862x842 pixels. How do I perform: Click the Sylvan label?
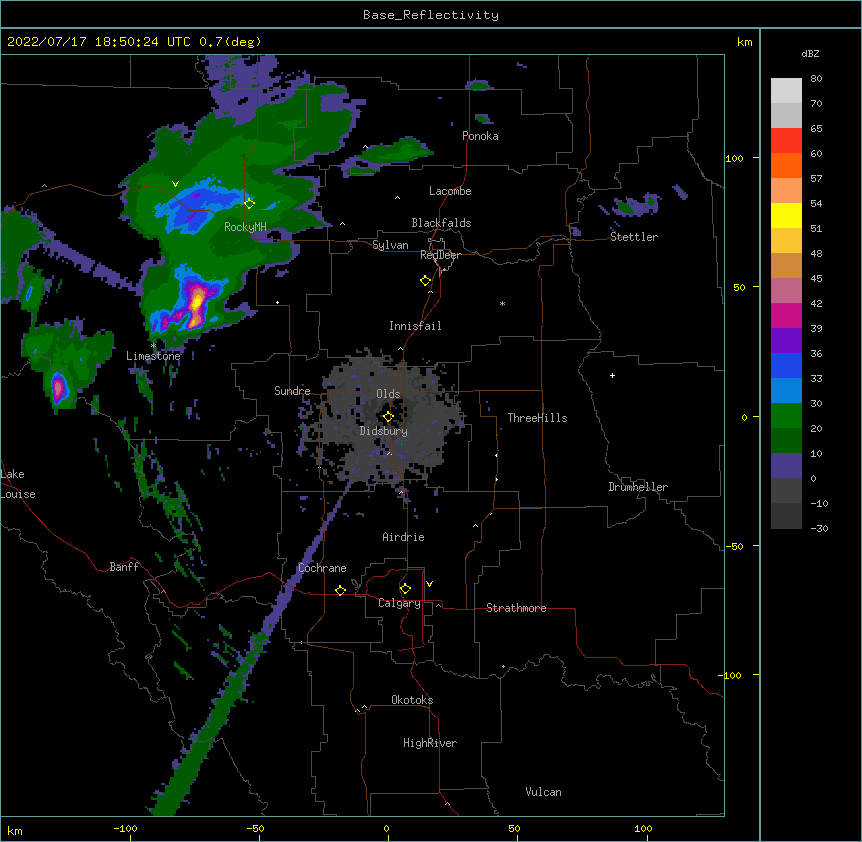tap(390, 245)
